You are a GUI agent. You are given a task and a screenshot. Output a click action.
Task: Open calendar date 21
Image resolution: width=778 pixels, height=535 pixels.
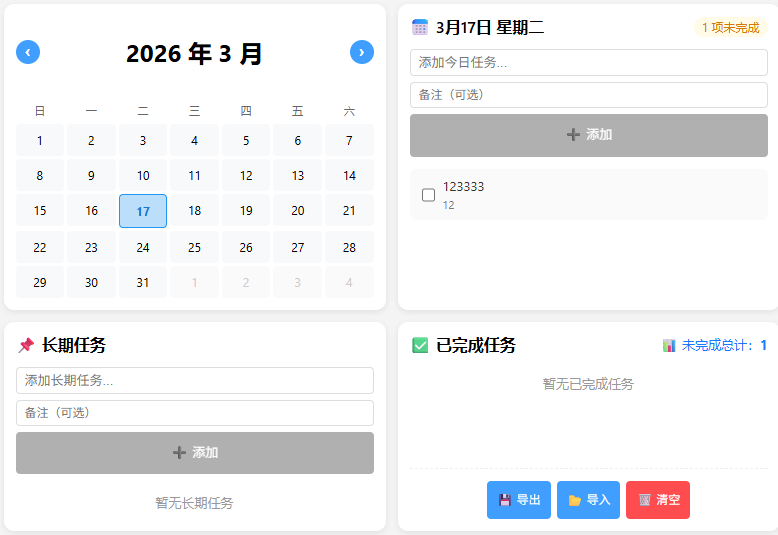point(349,211)
